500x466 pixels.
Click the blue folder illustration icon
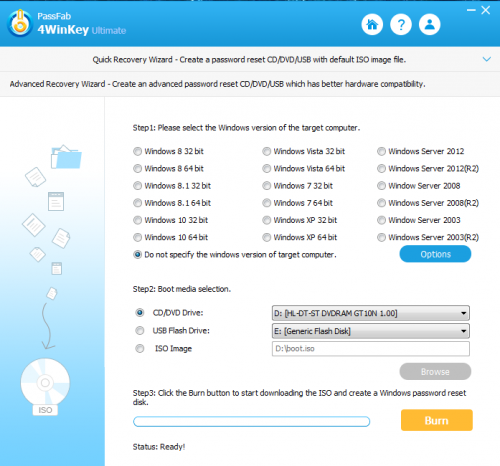[66, 157]
